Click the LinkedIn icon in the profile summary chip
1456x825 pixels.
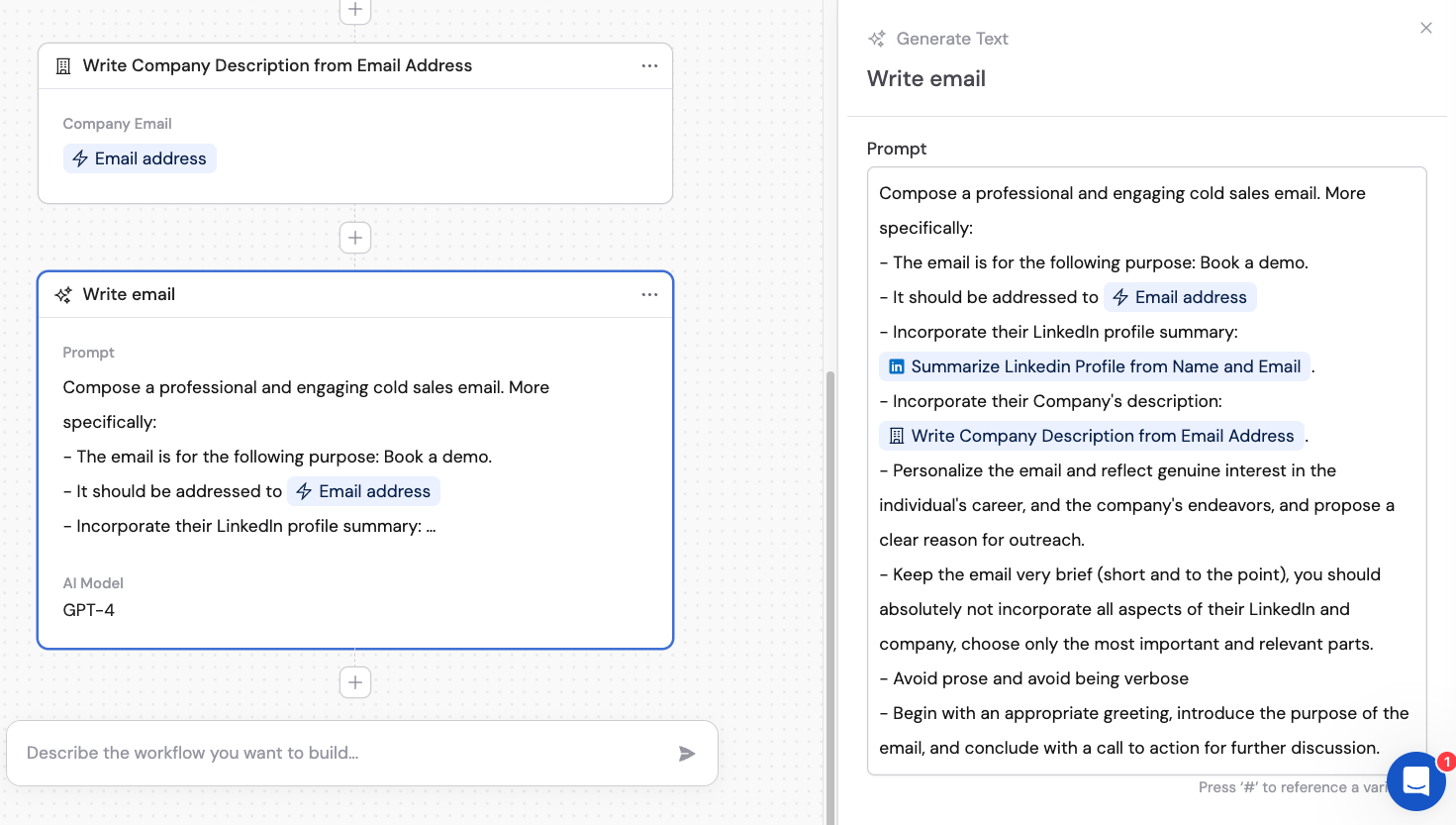tap(896, 366)
